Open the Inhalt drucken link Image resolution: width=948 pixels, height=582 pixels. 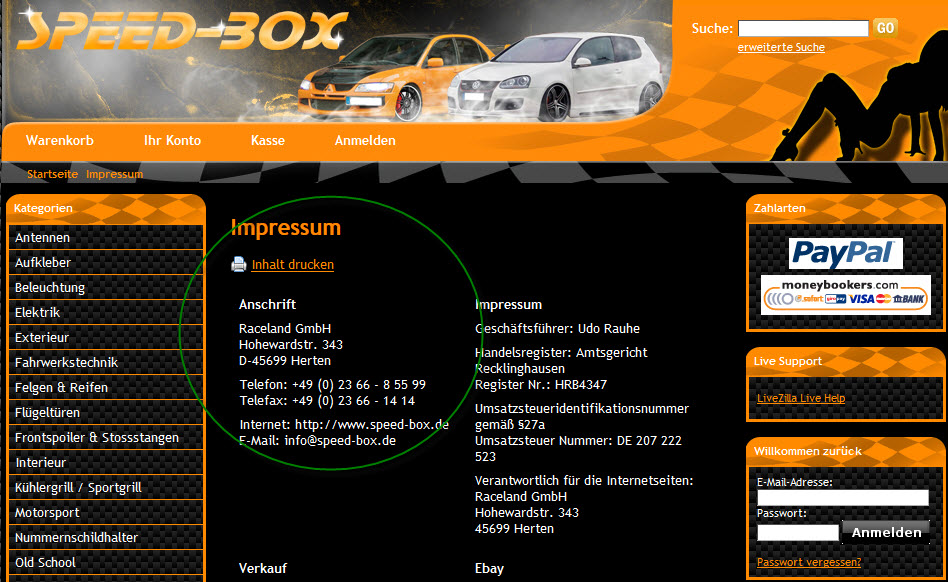(x=292, y=265)
